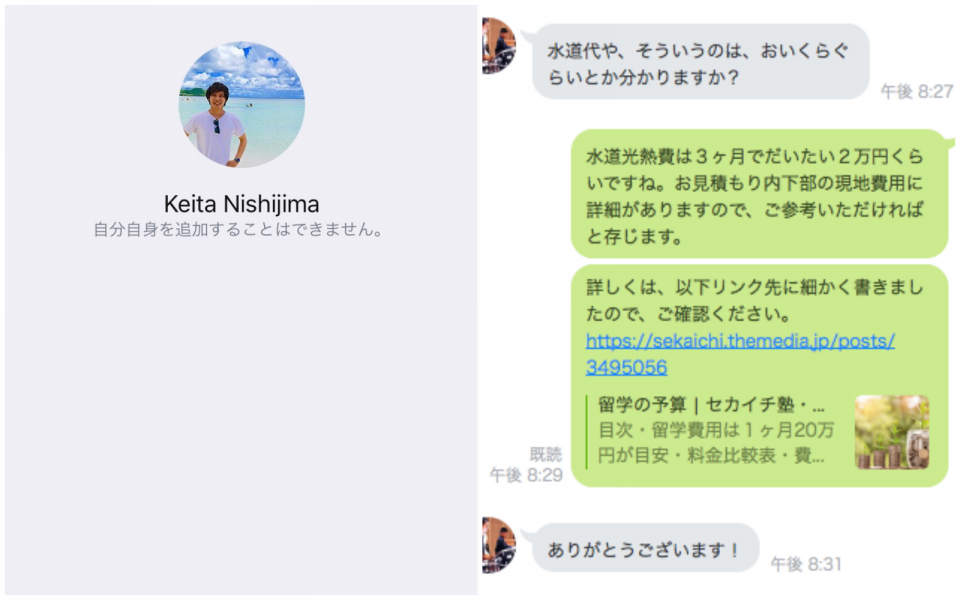Click empty area below the profile notice

click(241, 416)
